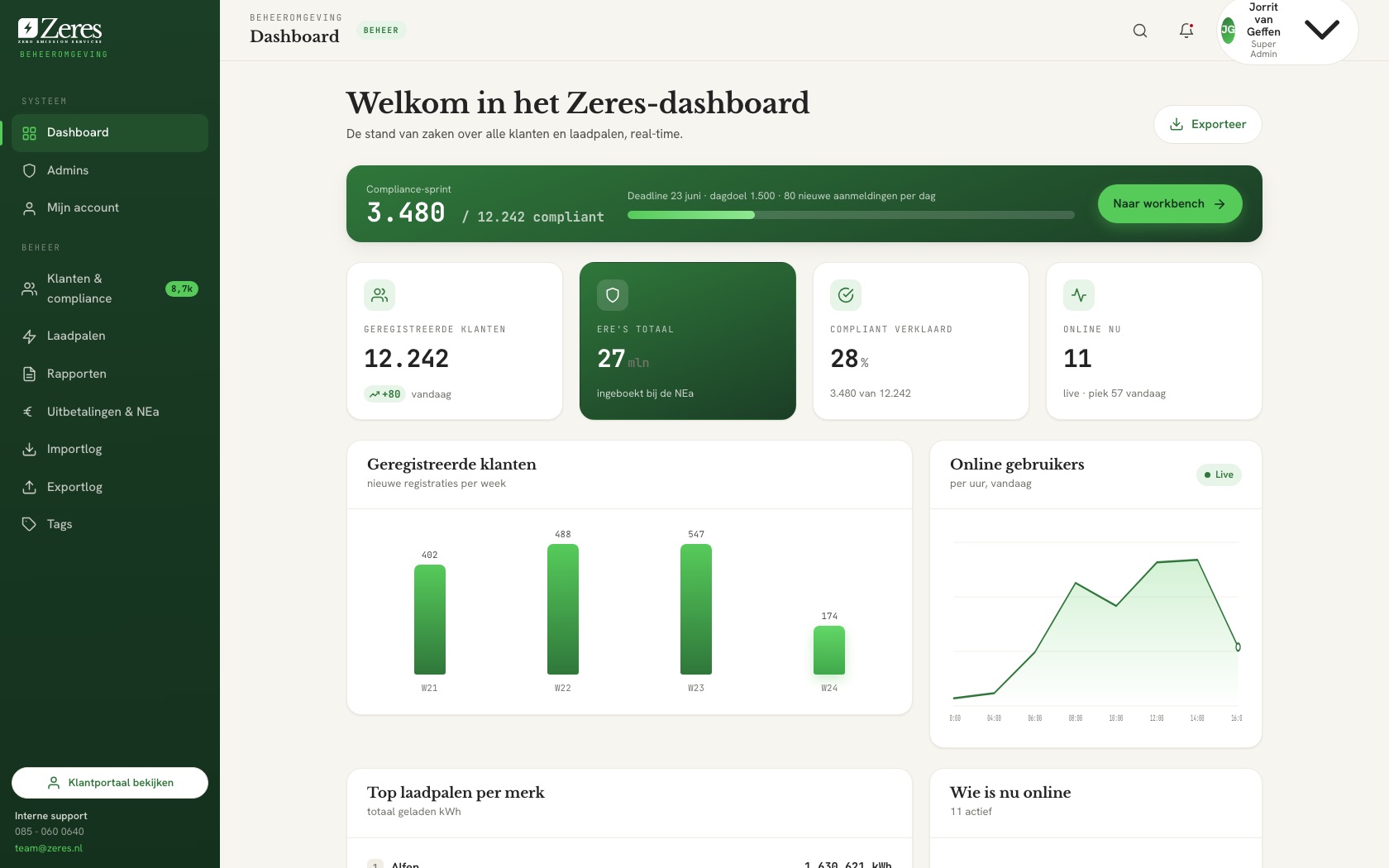The width and height of the screenshot is (1389, 868).
Task: Open Uitbetalingen & NEa
Action: (x=110, y=412)
